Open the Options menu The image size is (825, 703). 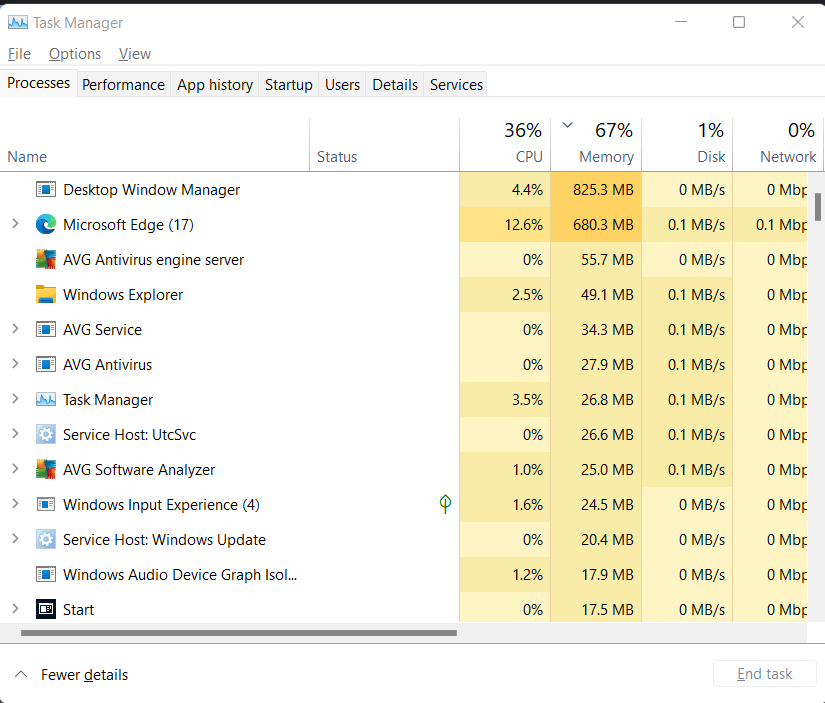pyautogui.click(x=75, y=54)
